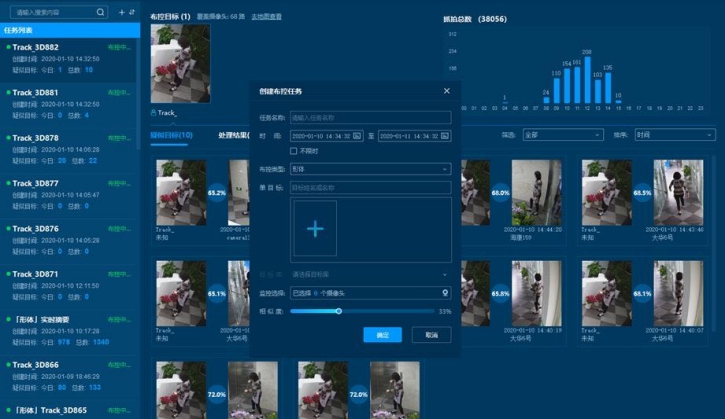Viewport: 725px width, 419px height.
Task: Click the large plus to upload target image
Action: pos(315,229)
